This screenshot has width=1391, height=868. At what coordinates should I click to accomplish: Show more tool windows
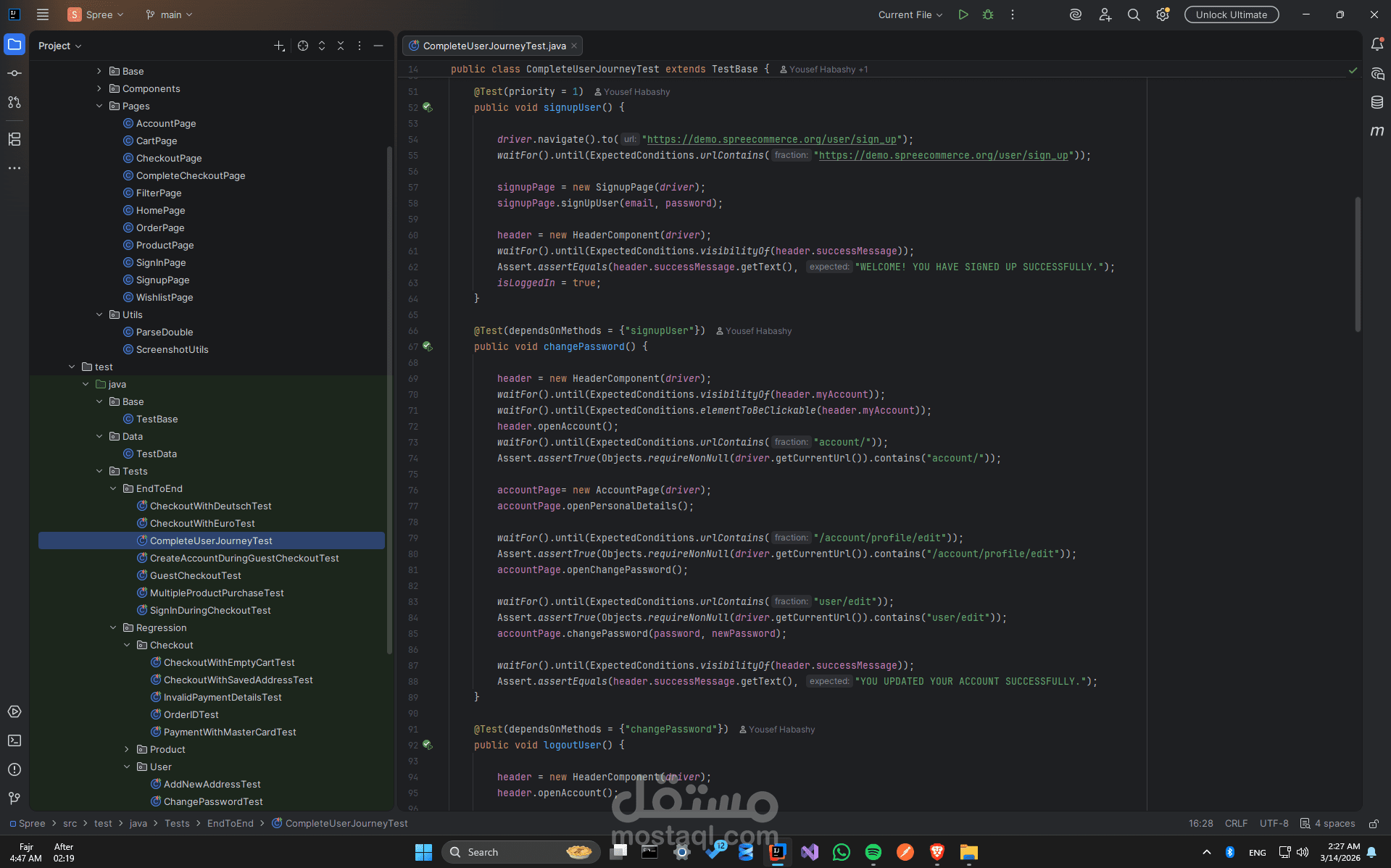click(x=14, y=168)
